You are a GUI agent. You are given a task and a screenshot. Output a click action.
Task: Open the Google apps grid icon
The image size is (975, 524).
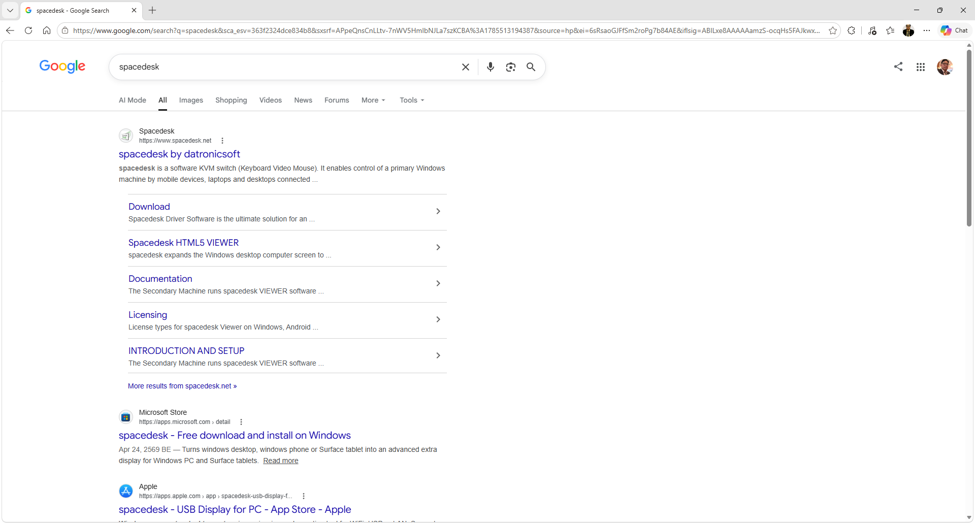tap(920, 67)
